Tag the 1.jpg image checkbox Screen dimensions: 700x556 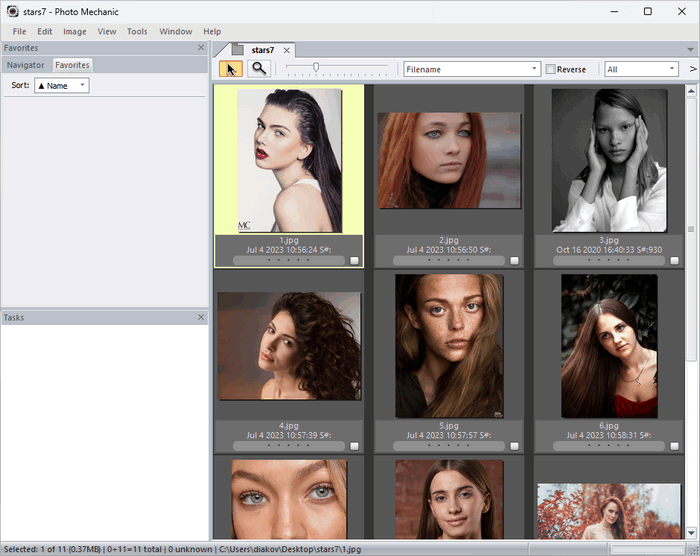pos(354,260)
